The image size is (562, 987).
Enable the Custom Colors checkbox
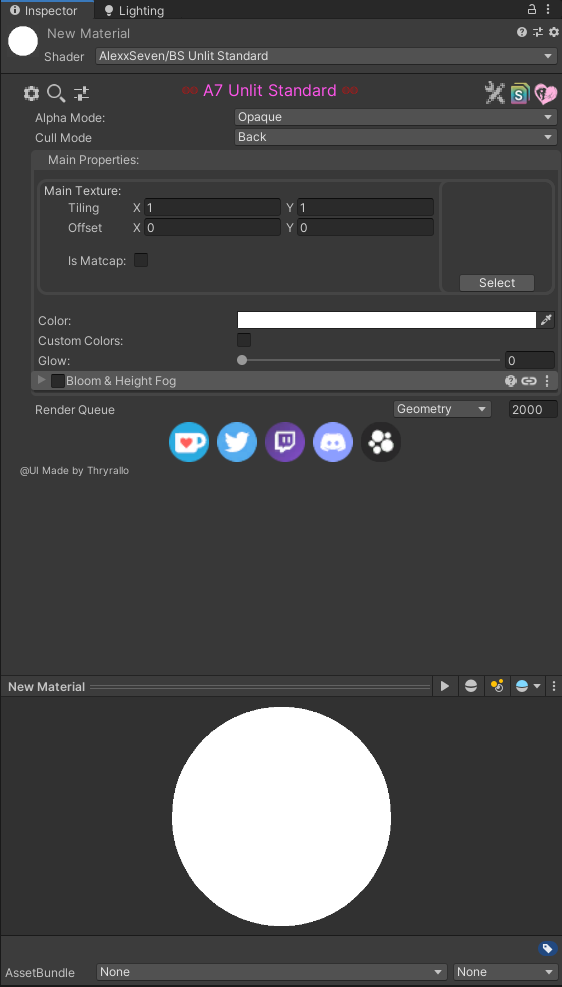tap(244, 340)
